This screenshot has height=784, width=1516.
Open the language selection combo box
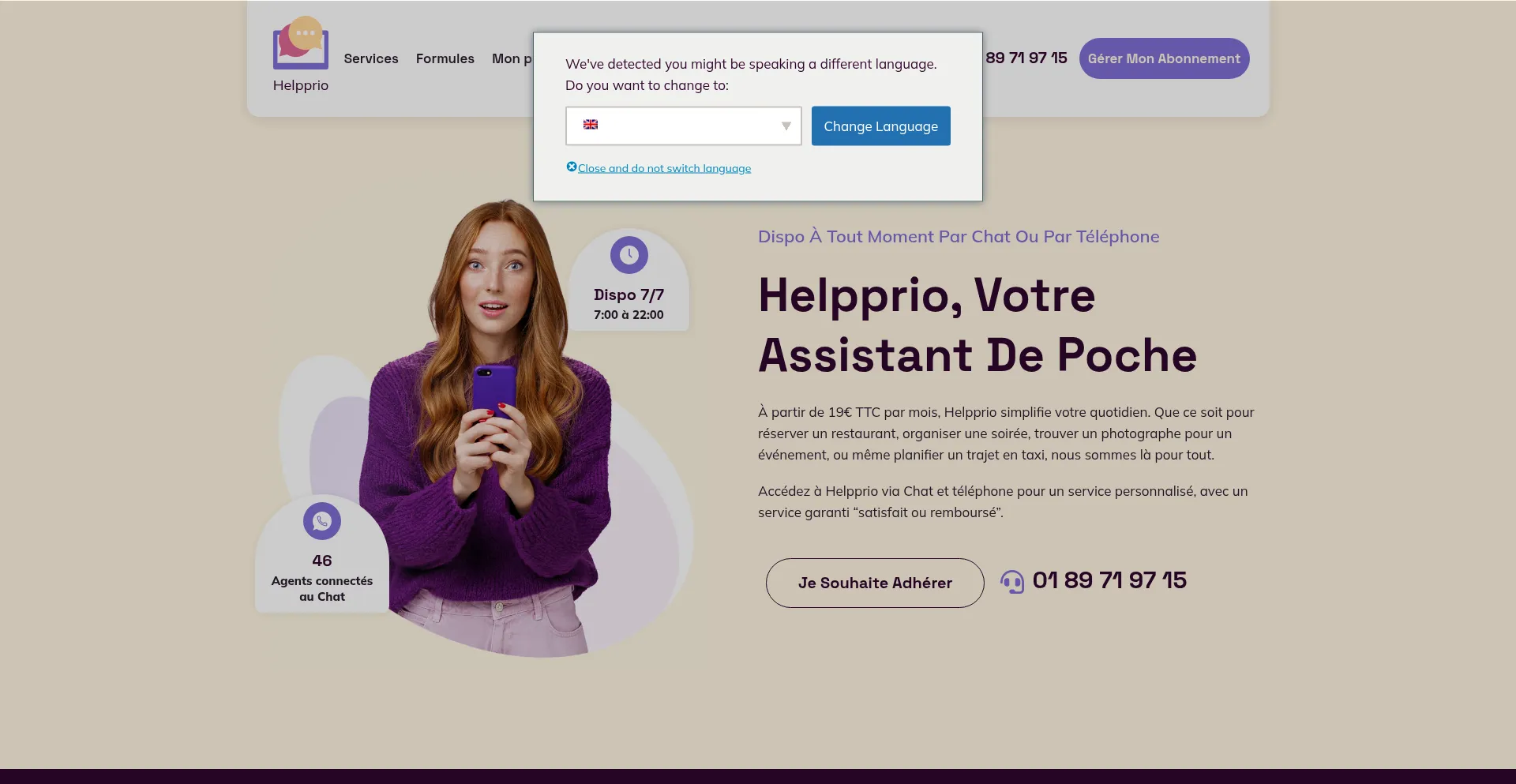683,126
